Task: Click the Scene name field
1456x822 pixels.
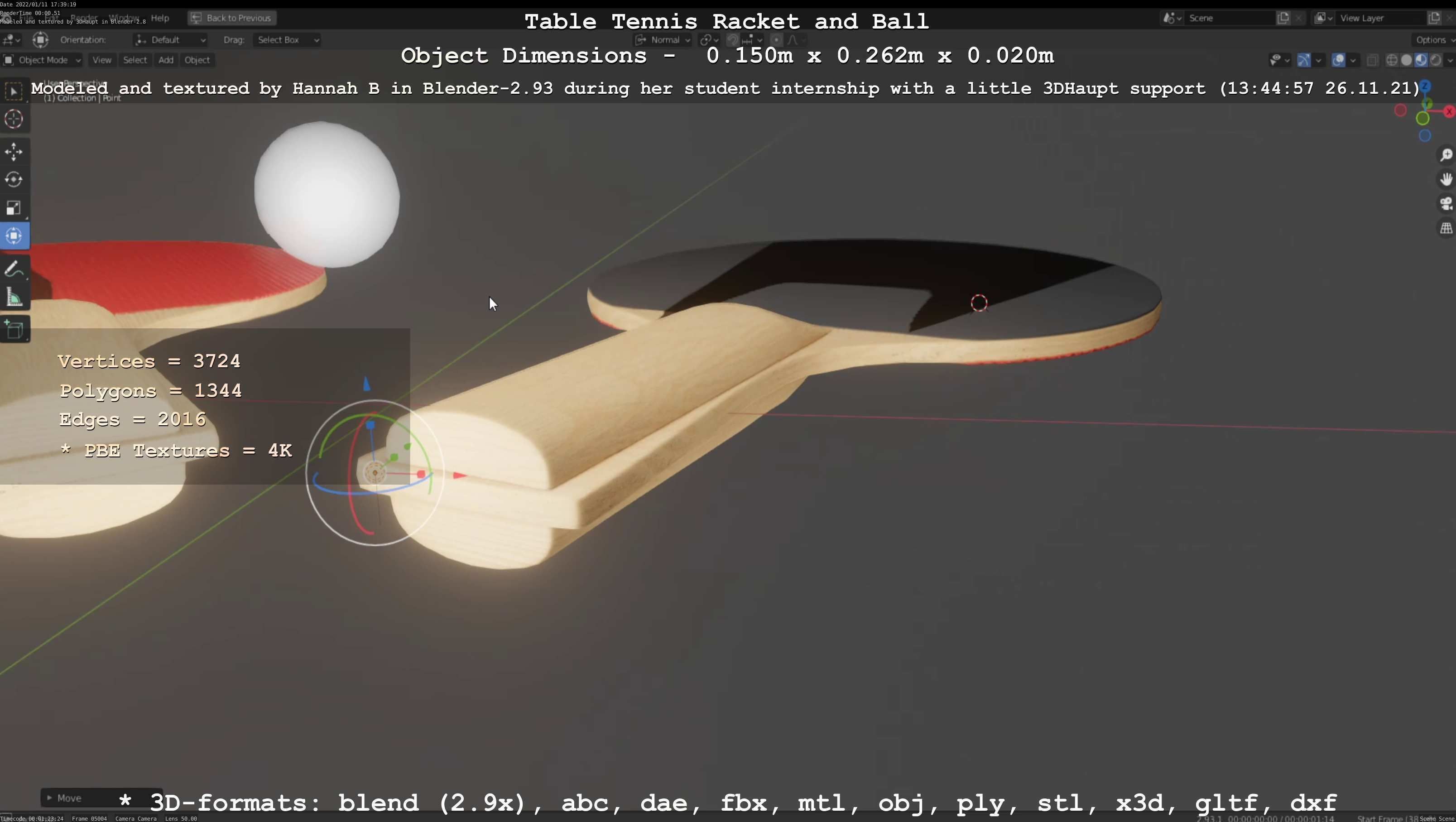Action: click(1230, 18)
